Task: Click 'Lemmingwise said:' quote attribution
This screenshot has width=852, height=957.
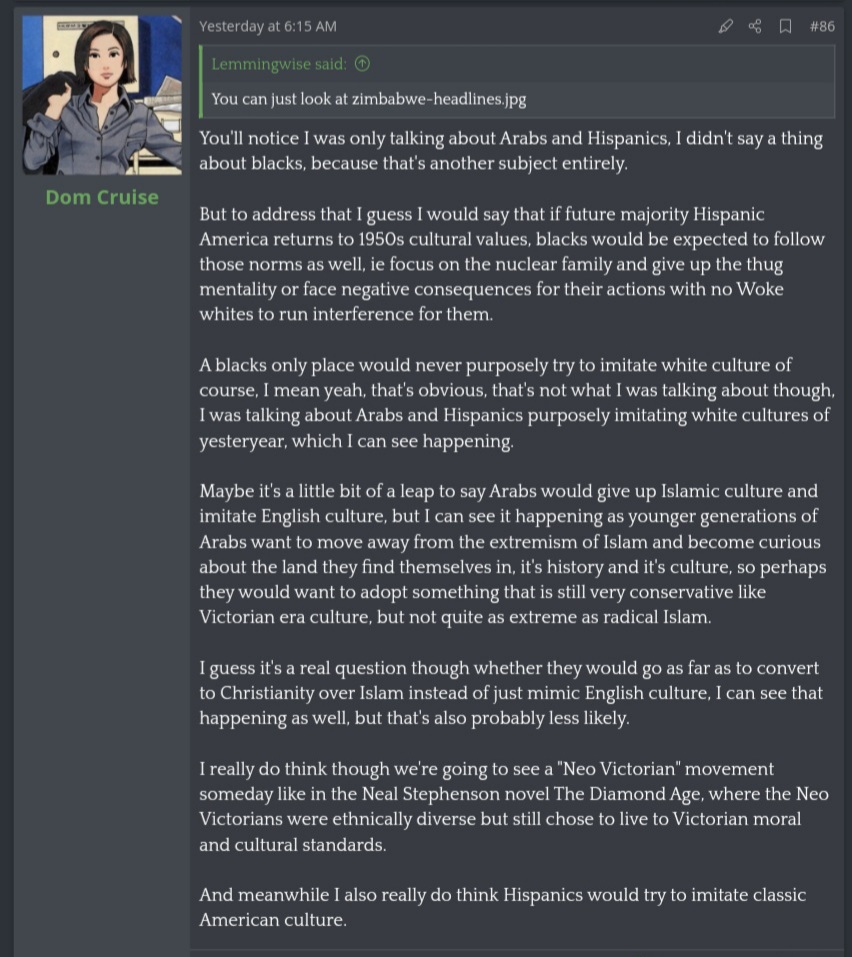Action: [x=279, y=64]
